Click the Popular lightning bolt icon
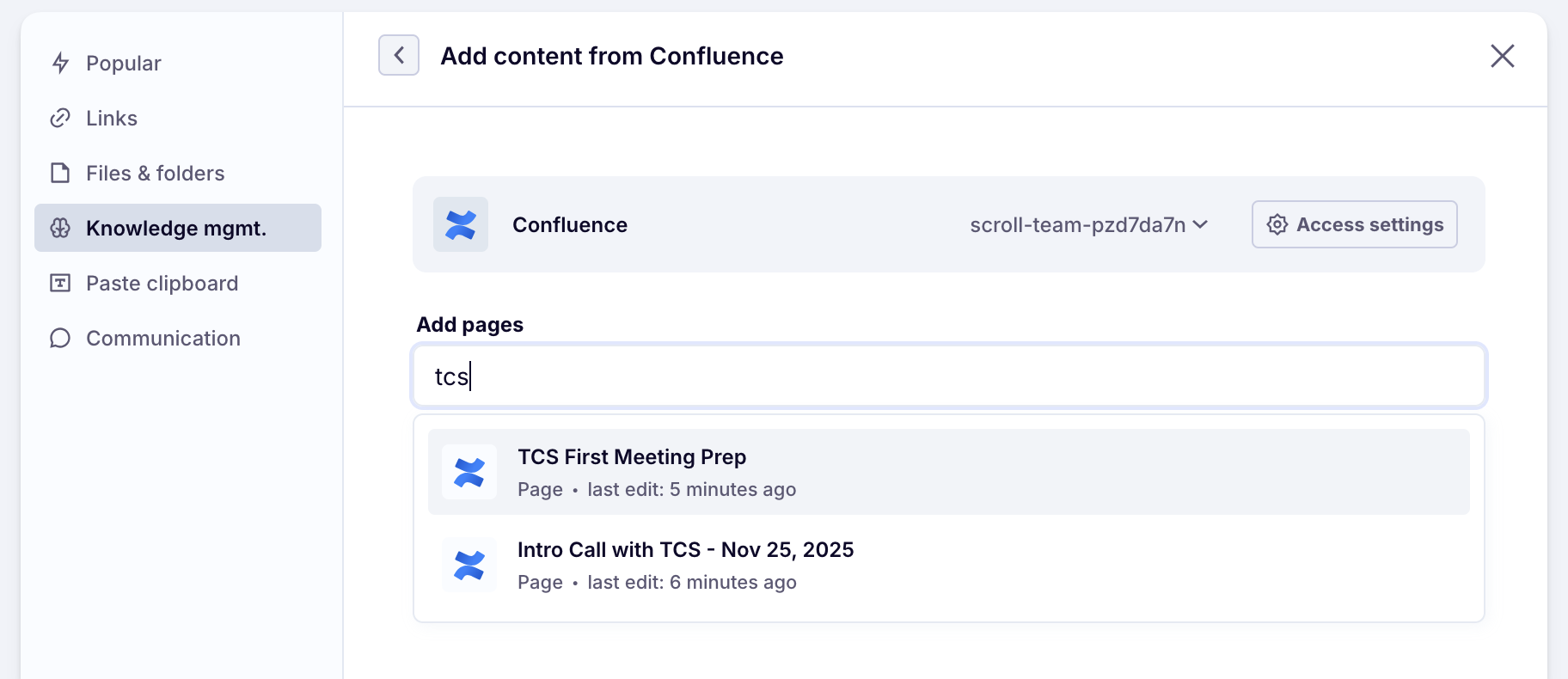This screenshot has height=679, width=1568. [60, 63]
